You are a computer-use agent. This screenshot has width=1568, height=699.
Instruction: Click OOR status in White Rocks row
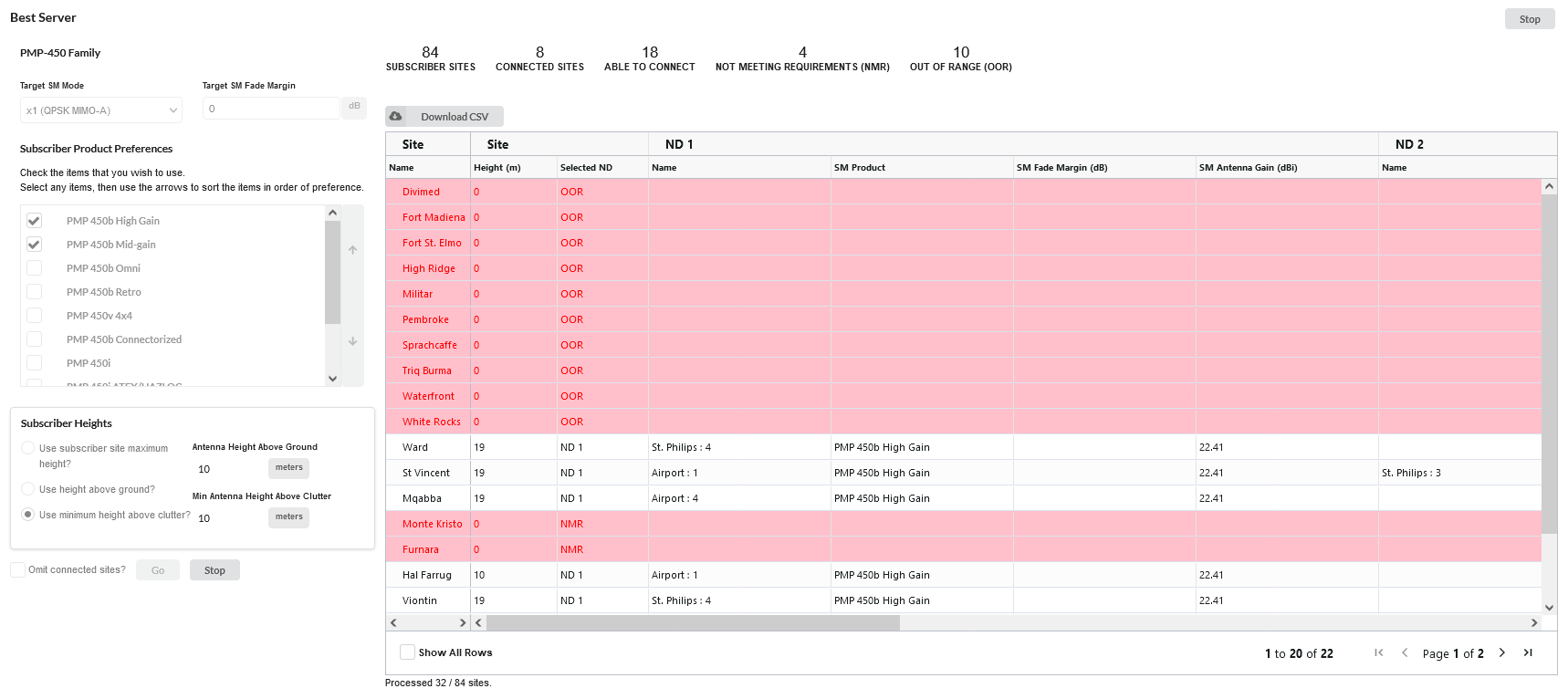pyautogui.click(x=571, y=422)
